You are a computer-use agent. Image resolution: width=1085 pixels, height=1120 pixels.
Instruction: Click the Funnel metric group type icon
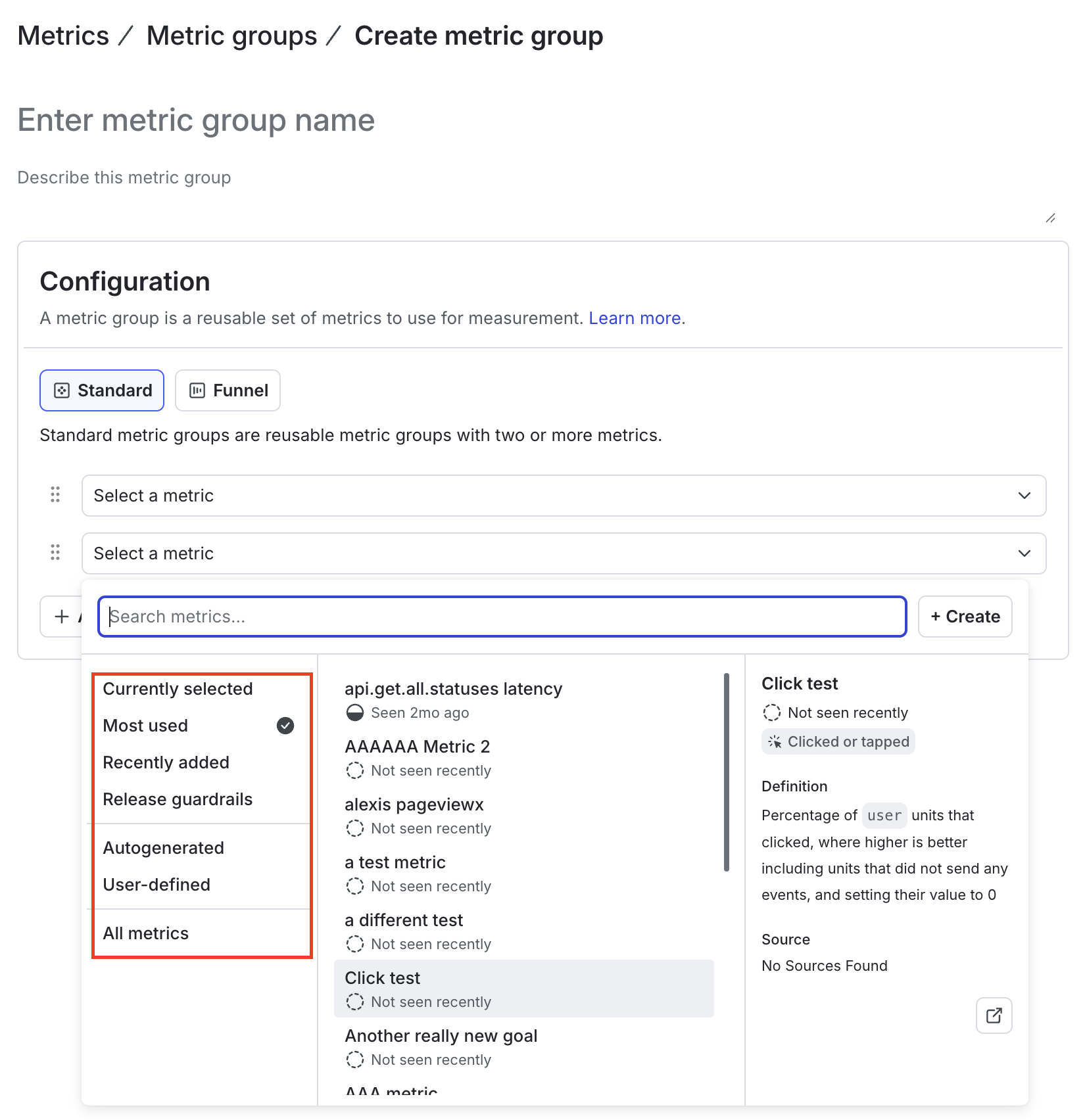[x=198, y=390]
